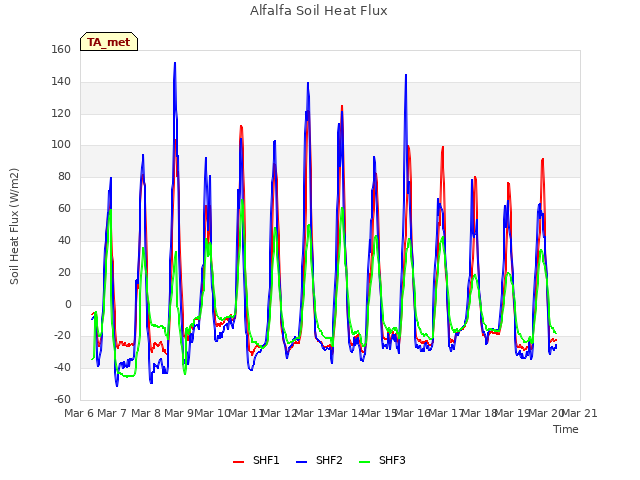Click the Mar 6 x-axis date
The width and height of the screenshot is (640, 480).
click(x=79, y=413)
